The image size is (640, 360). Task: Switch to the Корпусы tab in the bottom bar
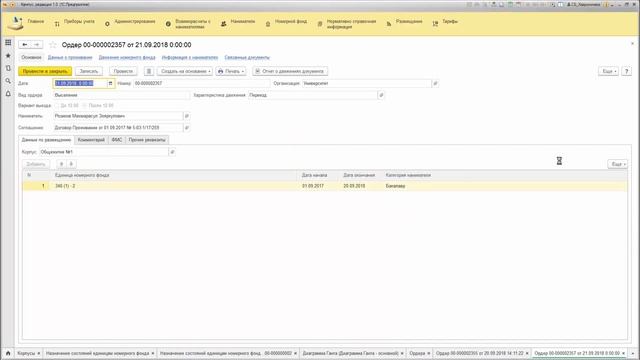26,353
